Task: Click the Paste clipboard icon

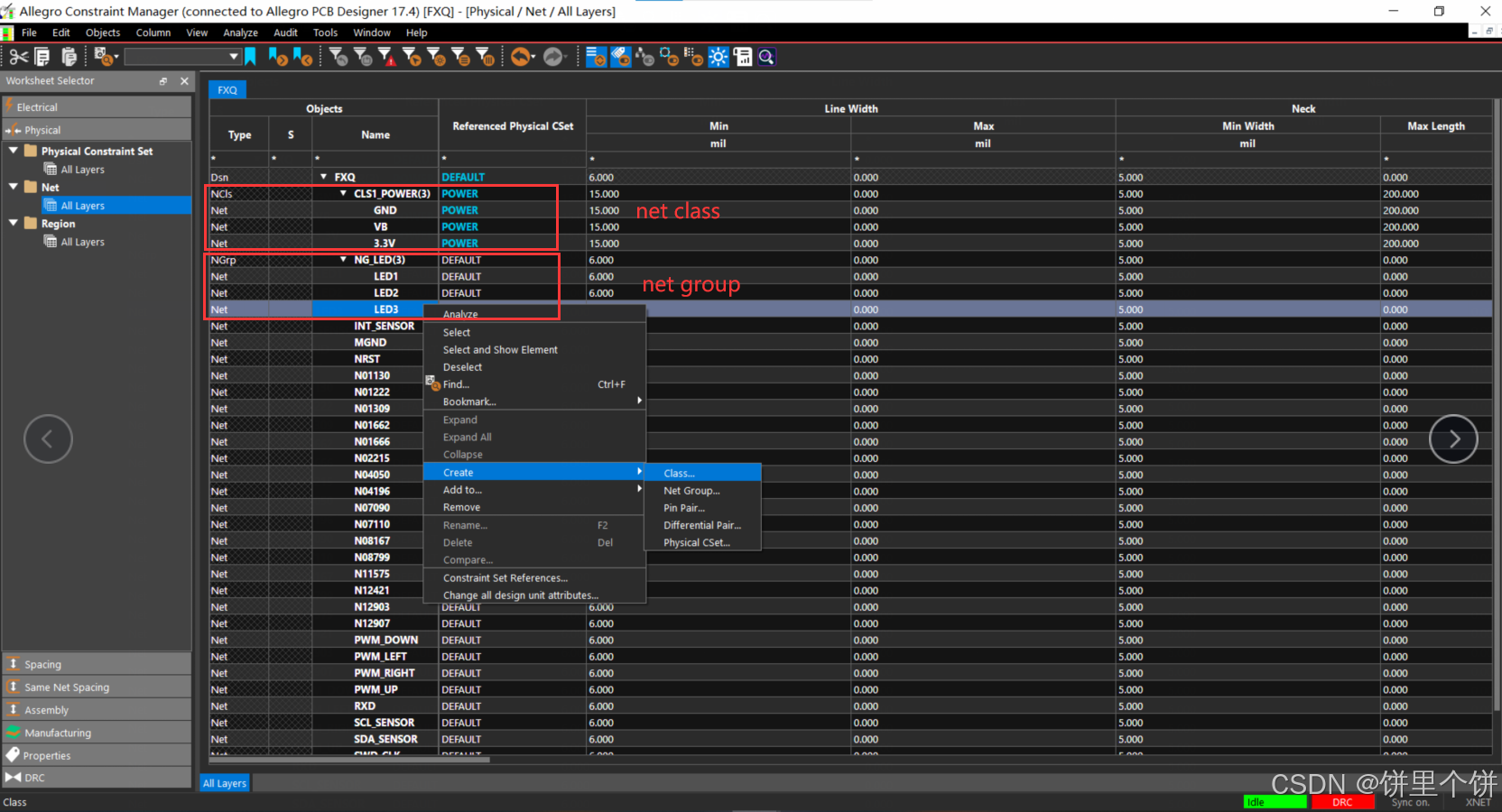Action: [69, 57]
